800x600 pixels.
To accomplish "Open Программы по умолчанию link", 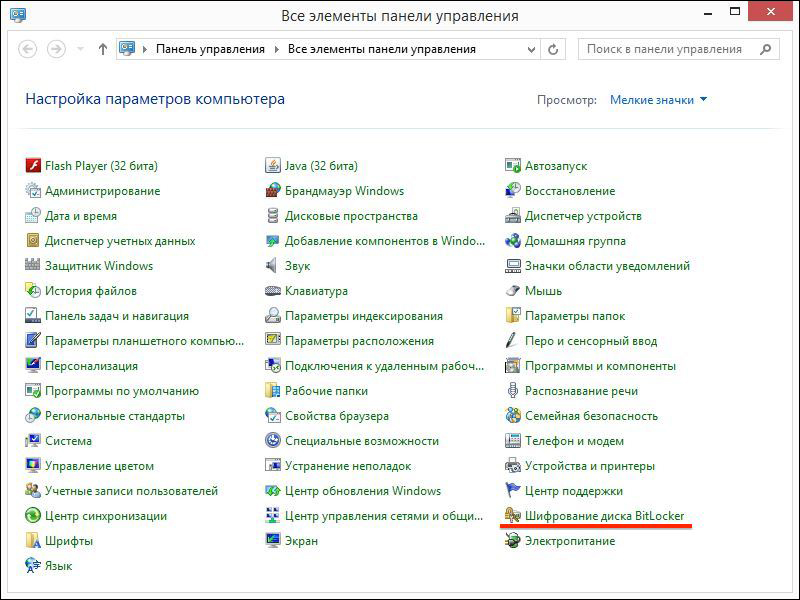I will [x=122, y=391].
